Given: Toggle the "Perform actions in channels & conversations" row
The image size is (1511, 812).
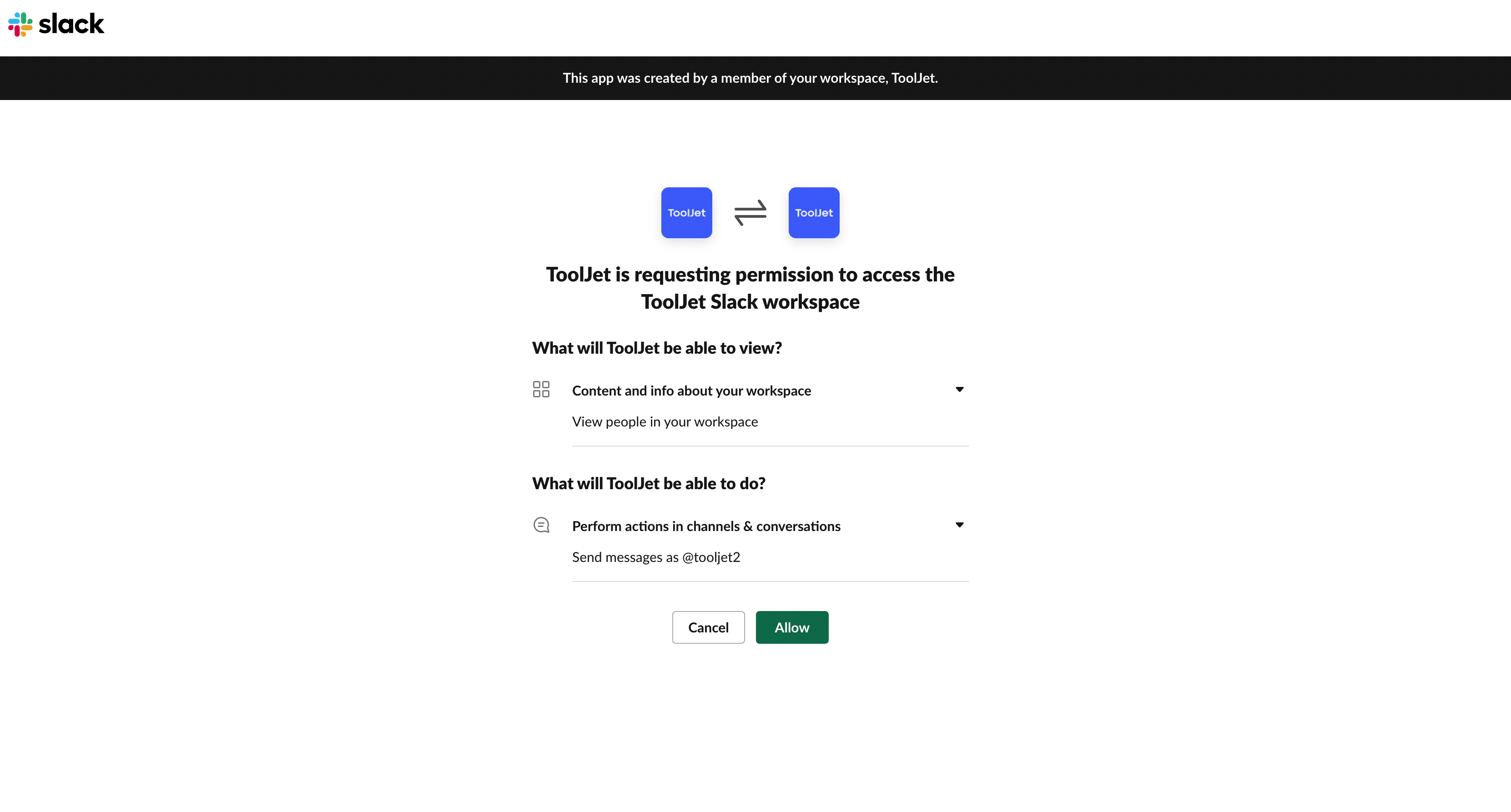Looking at the screenshot, I should [706, 526].
